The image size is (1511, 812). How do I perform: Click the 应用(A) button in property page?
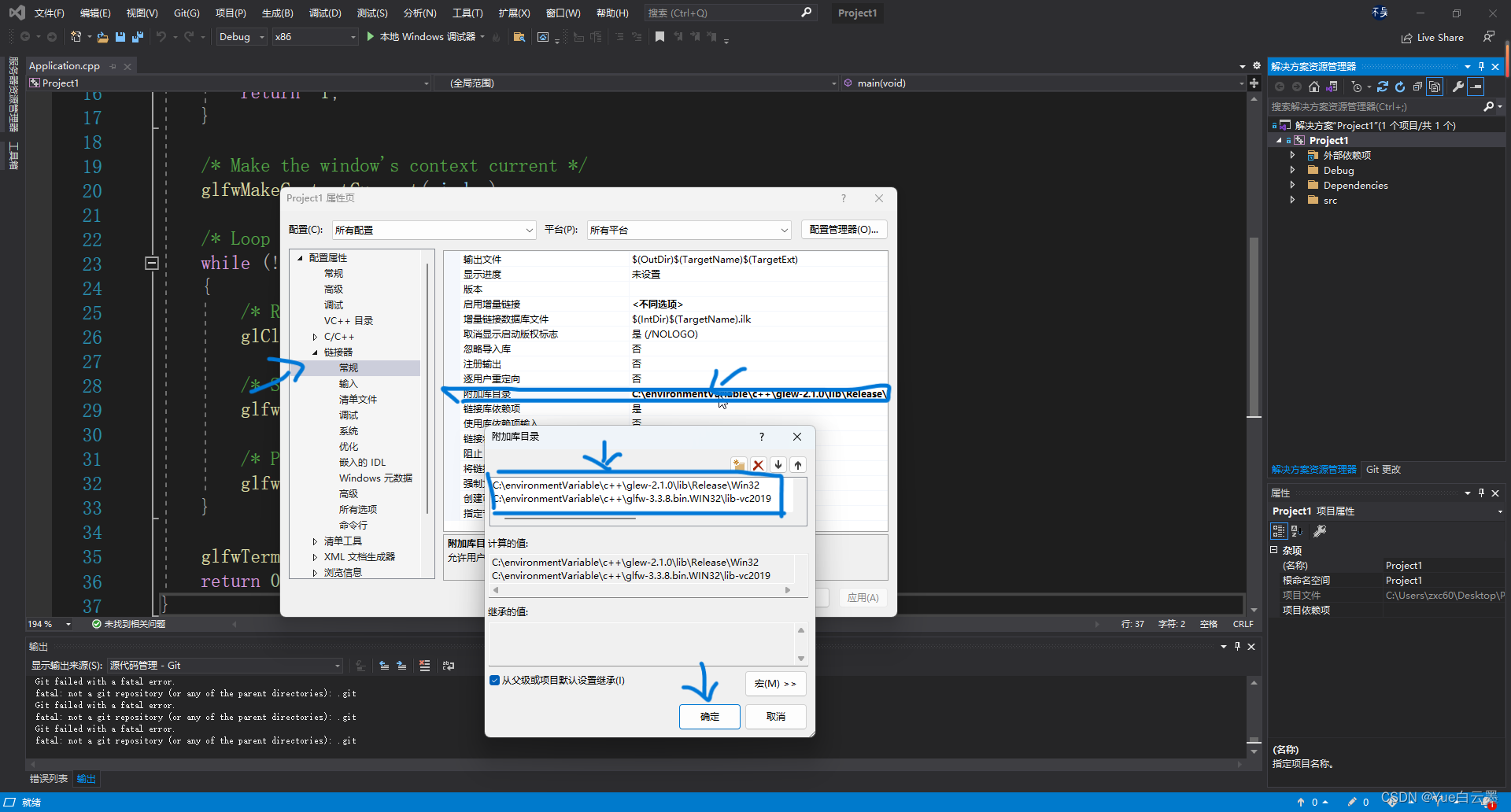tap(863, 598)
